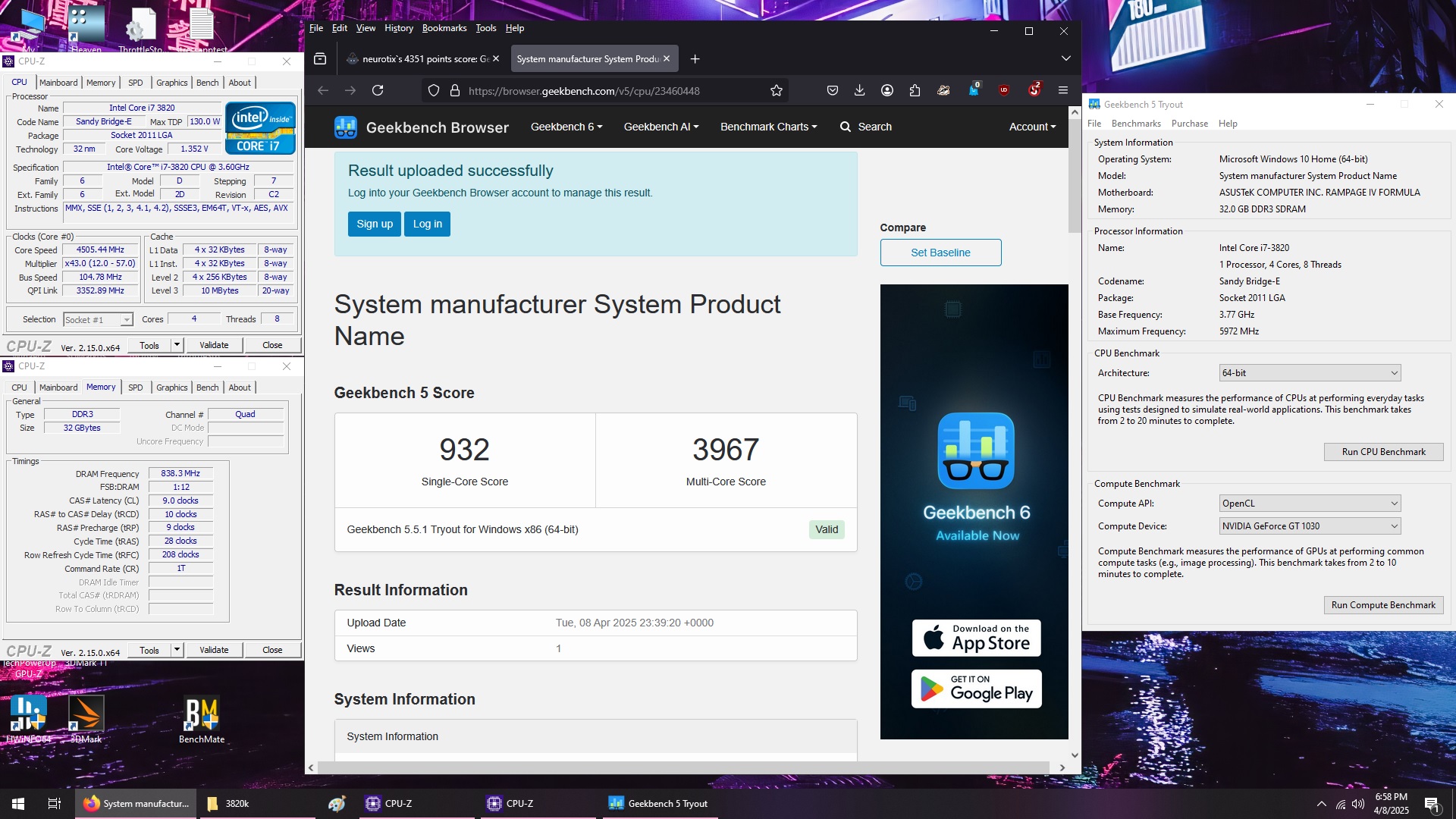Open the network icon in system tray

1341,804
